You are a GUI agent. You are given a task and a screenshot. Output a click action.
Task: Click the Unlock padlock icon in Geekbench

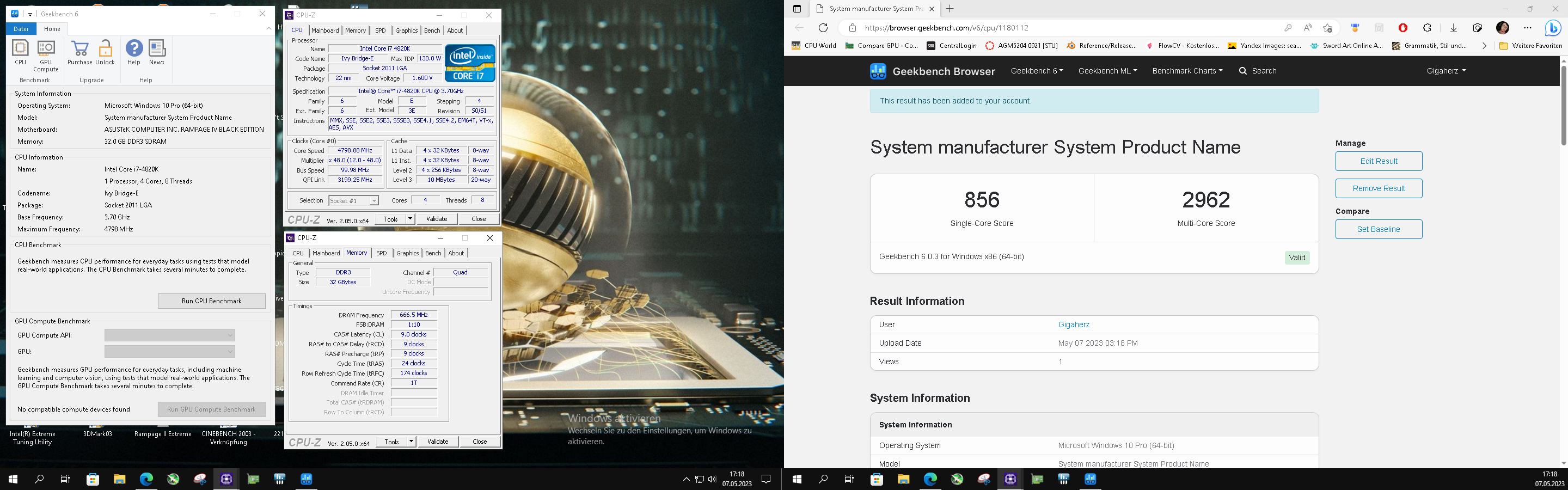(x=105, y=52)
